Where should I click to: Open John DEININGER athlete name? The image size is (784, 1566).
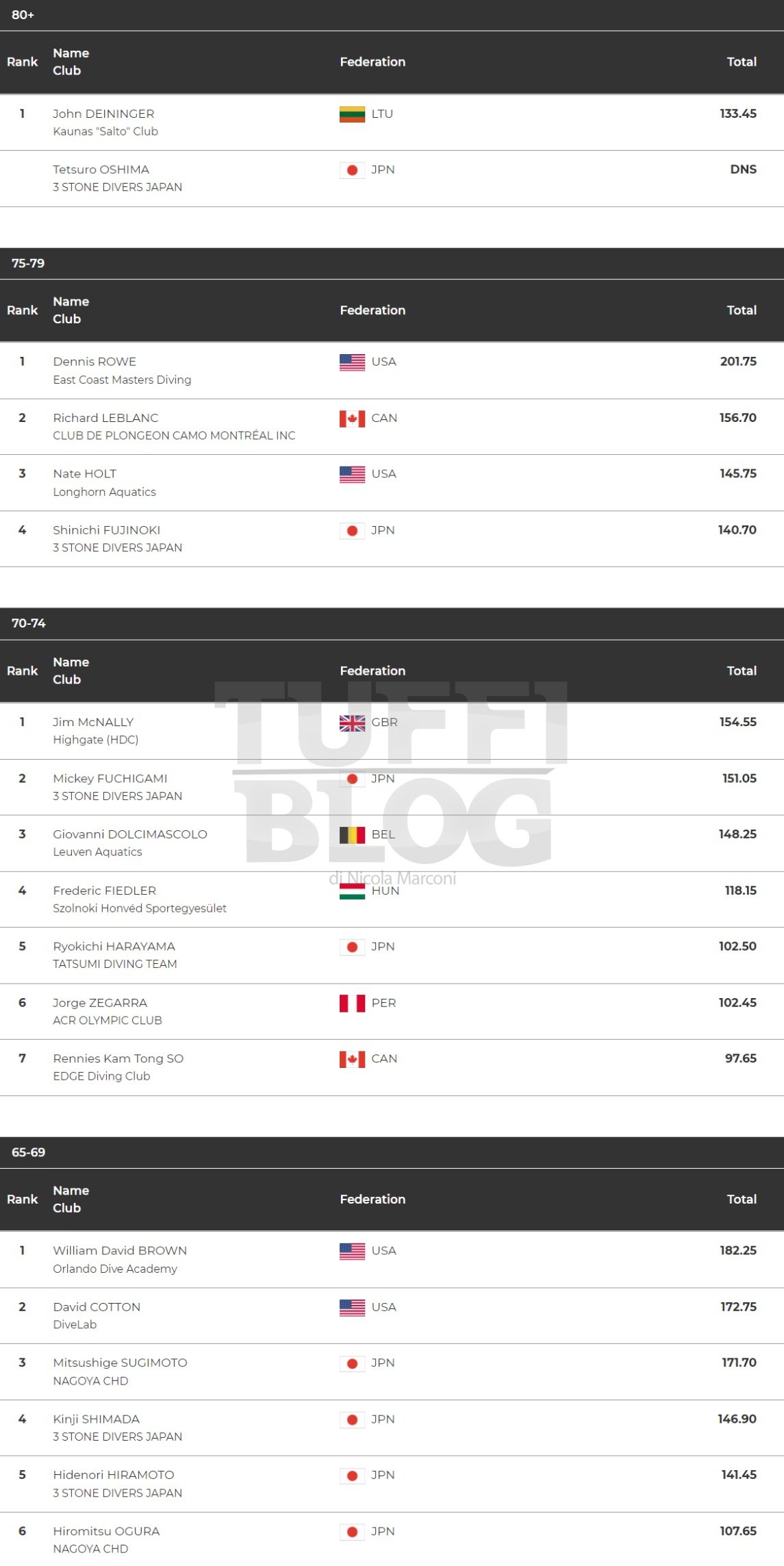(103, 114)
